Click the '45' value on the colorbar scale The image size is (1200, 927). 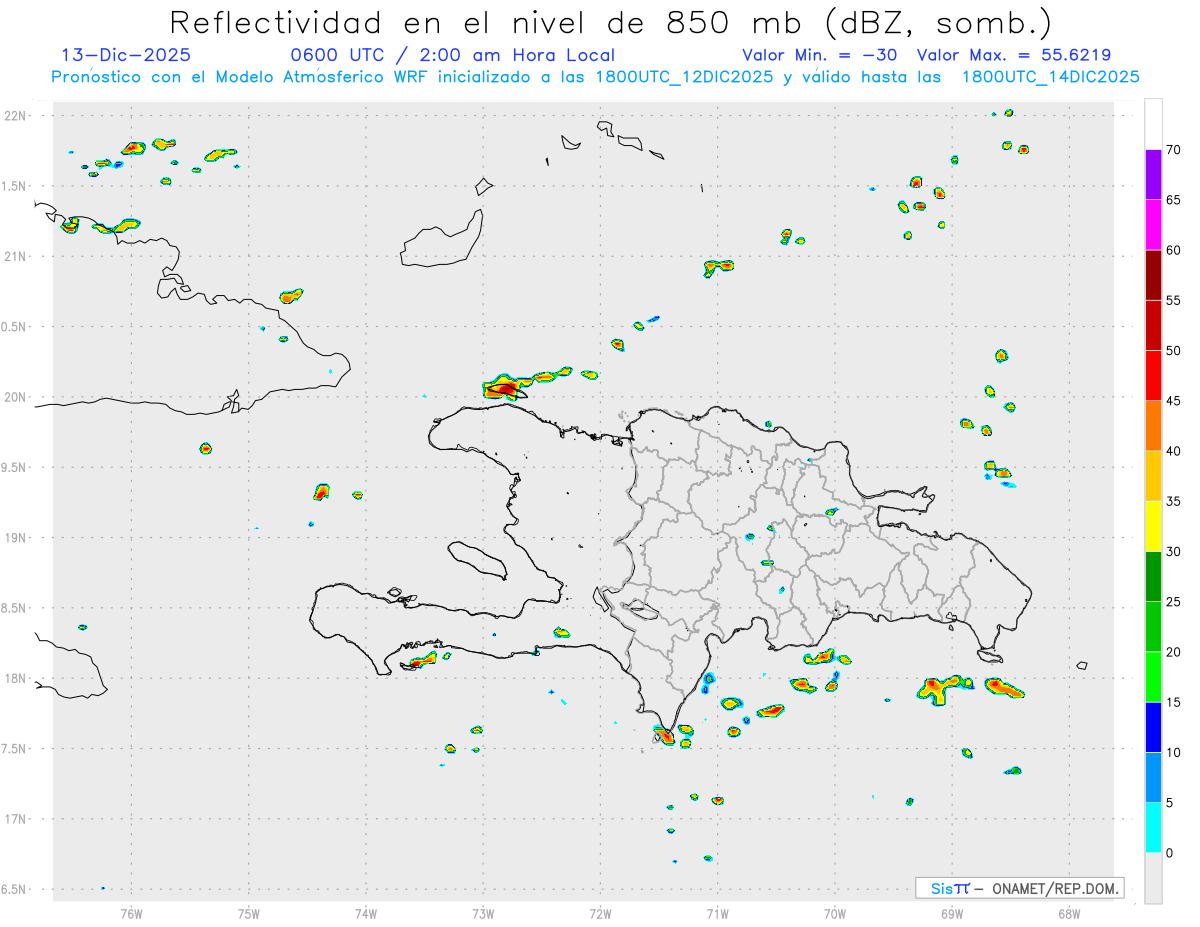[1173, 401]
